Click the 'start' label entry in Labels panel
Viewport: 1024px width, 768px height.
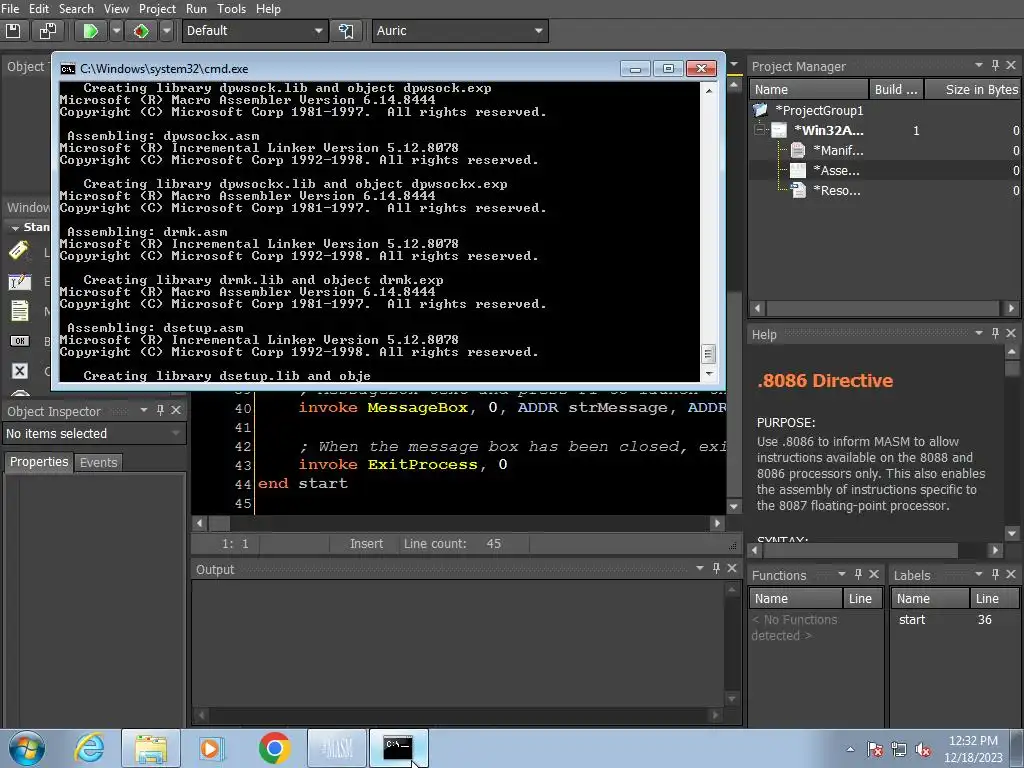point(912,620)
